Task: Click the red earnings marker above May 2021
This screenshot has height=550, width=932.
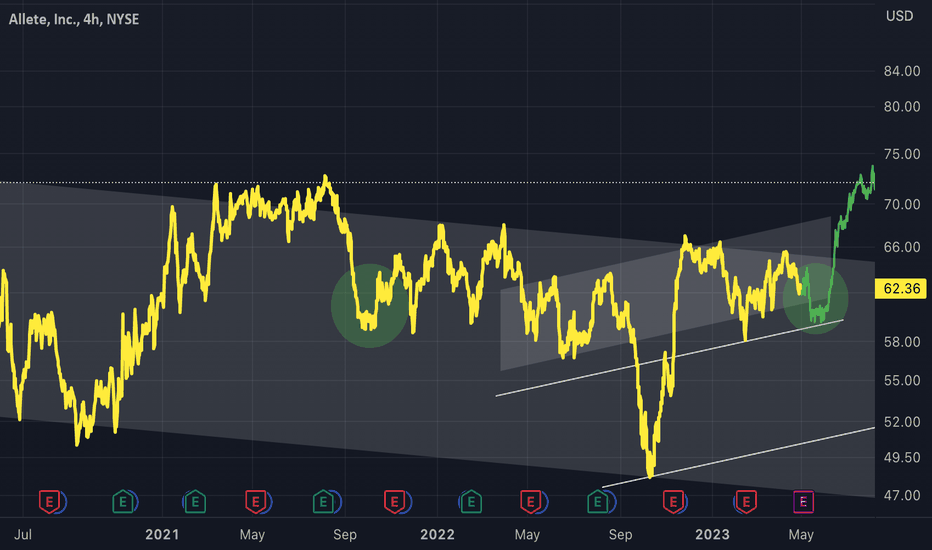Action: 256,502
